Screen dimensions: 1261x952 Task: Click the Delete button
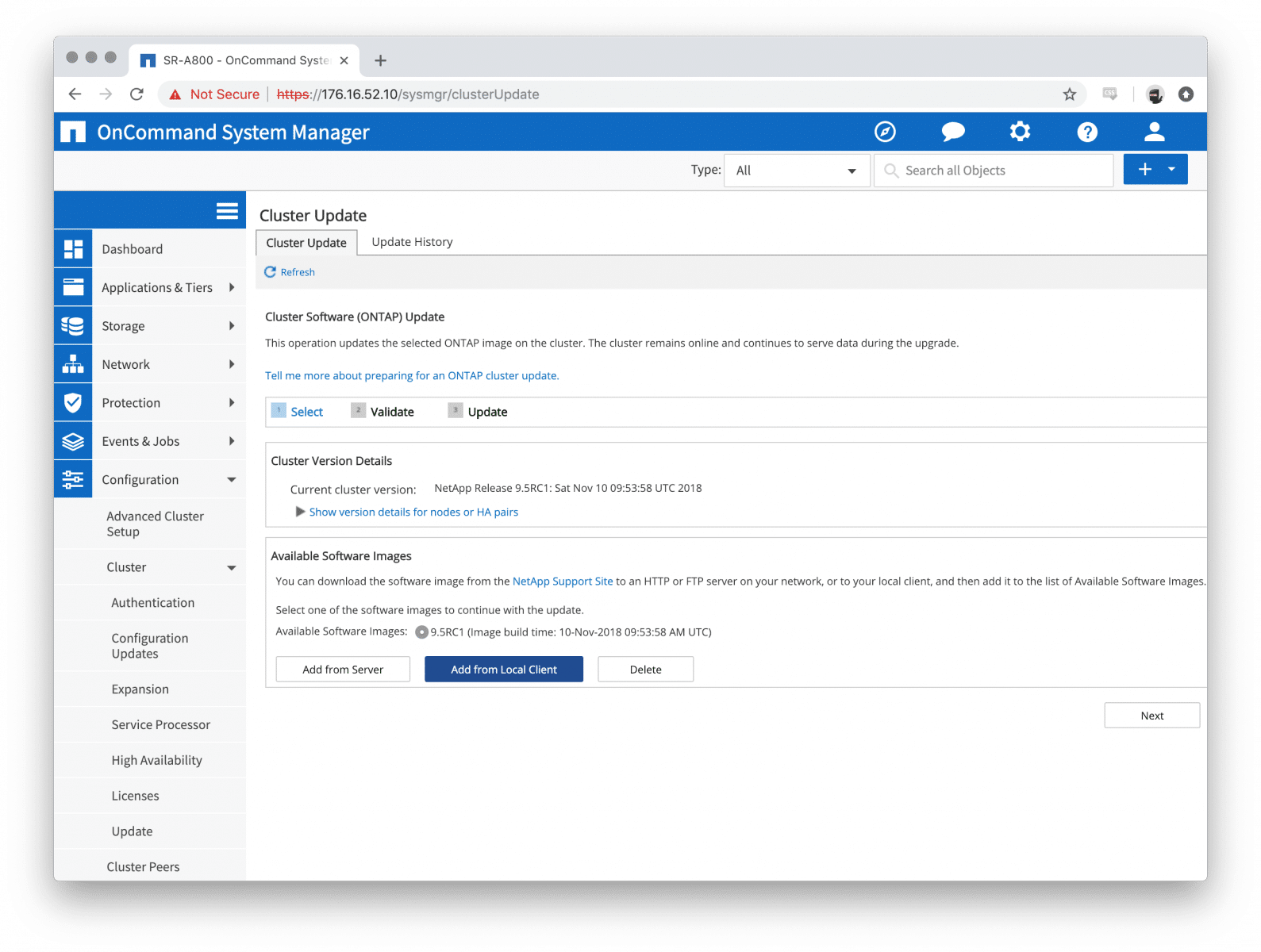pos(645,670)
